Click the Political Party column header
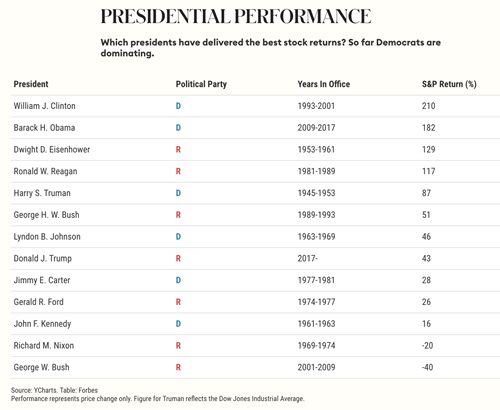Viewport: 500px width, 410px height. 201,84
